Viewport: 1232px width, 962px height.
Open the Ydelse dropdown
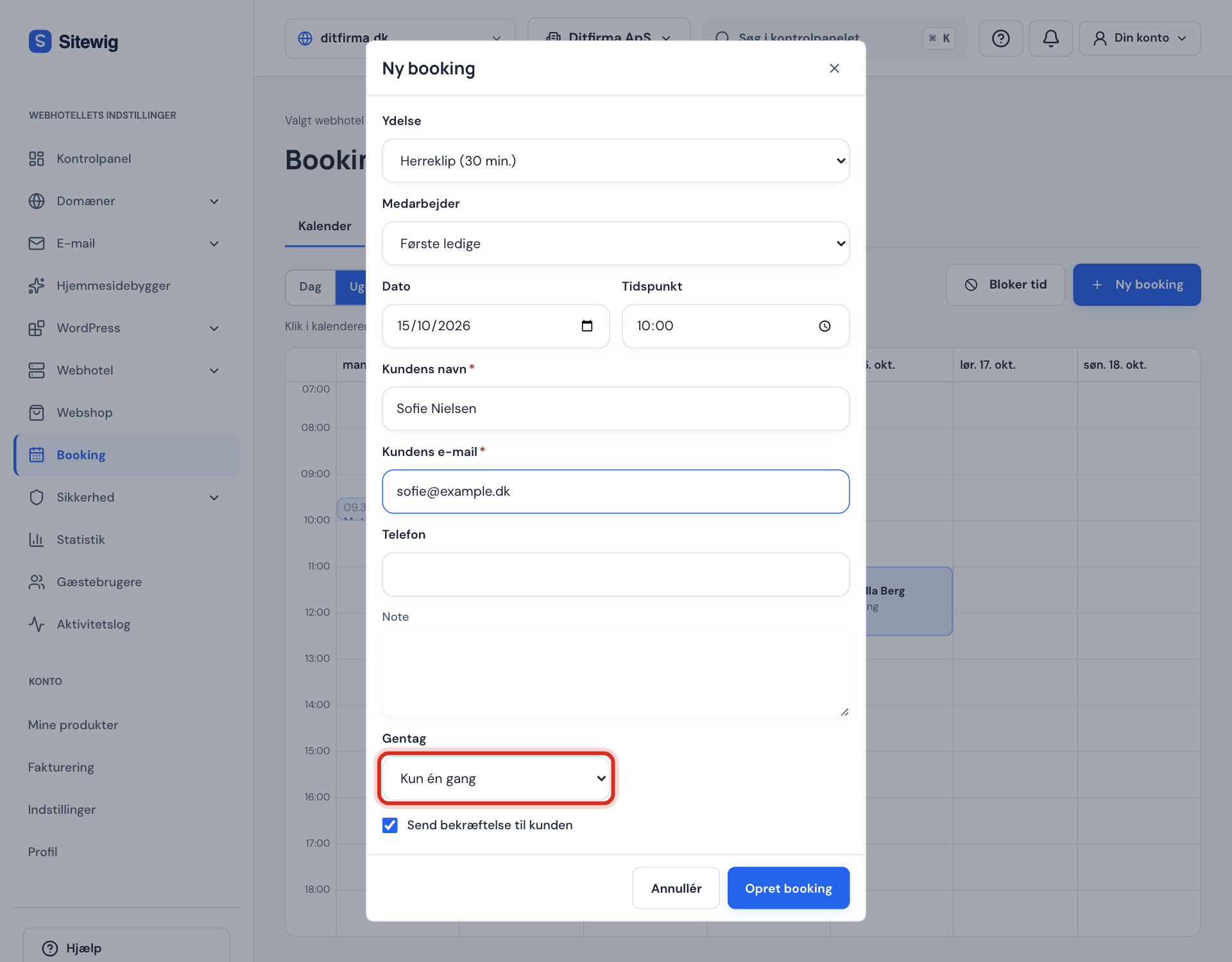click(615, 160)
